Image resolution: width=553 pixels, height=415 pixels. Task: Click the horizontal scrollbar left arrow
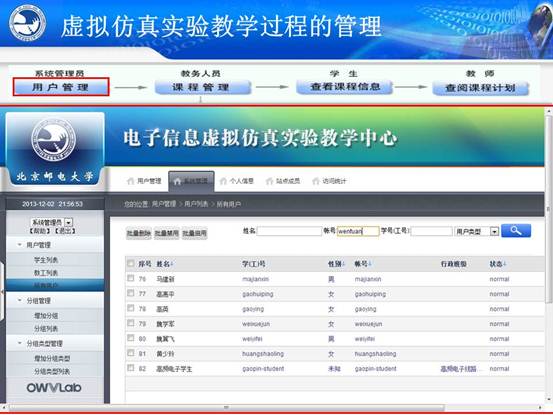(x=4, y=408)
